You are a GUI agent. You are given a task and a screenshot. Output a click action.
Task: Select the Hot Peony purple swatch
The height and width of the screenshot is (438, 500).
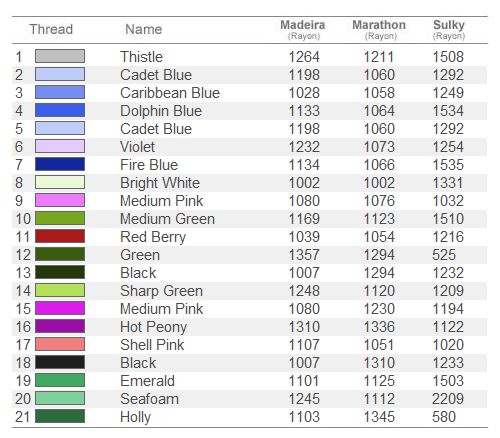pos(60,326)
